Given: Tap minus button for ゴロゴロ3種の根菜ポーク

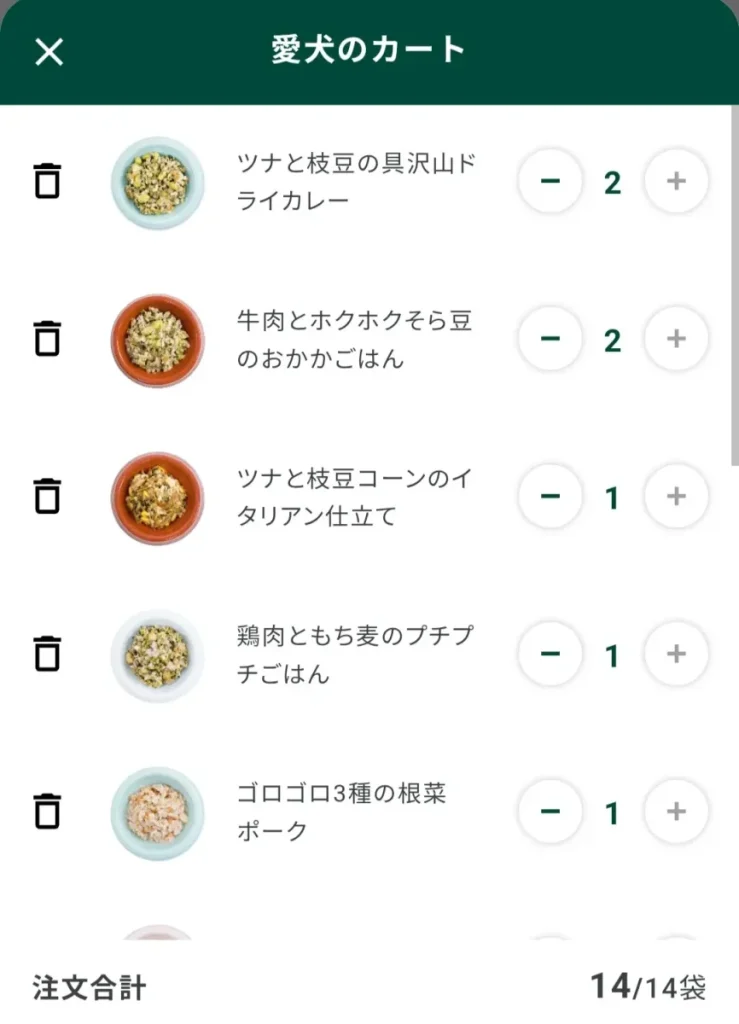Looking at the screenshot, I should point(550,812).
